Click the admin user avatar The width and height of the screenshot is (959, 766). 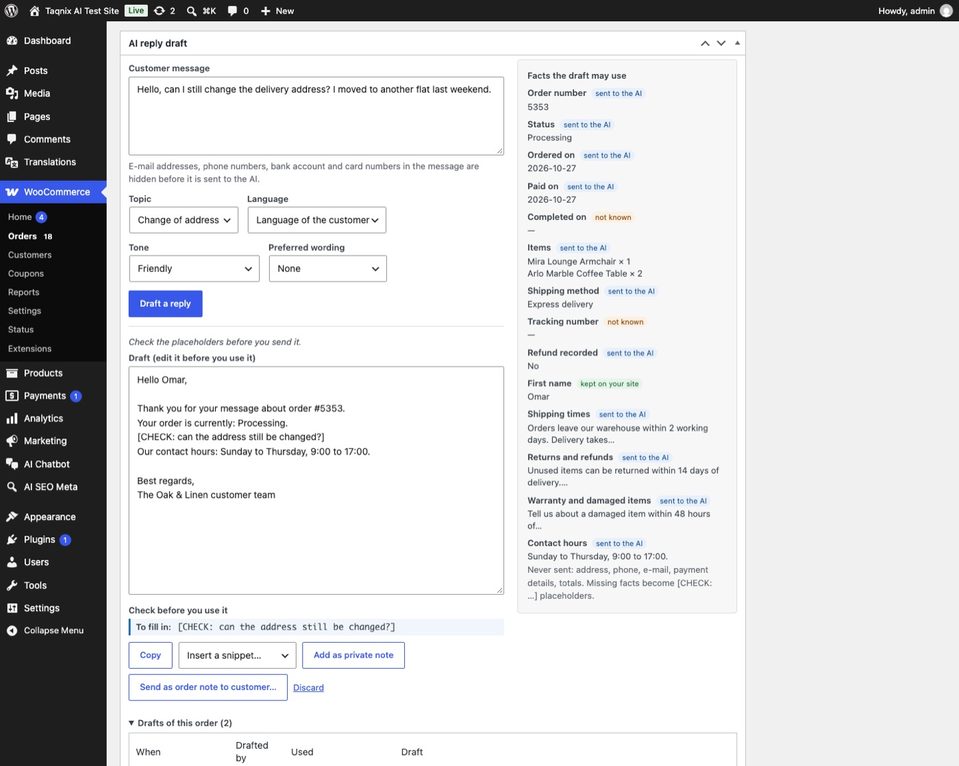(946, 11)
